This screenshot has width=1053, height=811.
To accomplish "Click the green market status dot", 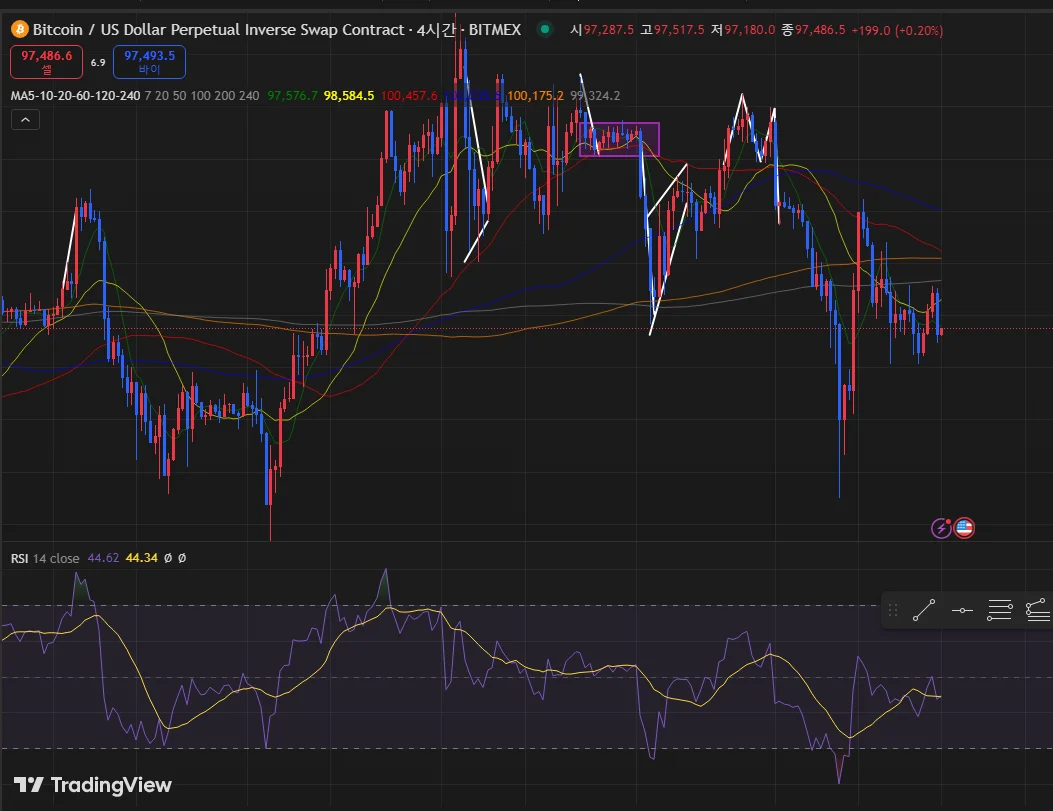I will pos(544,30).
